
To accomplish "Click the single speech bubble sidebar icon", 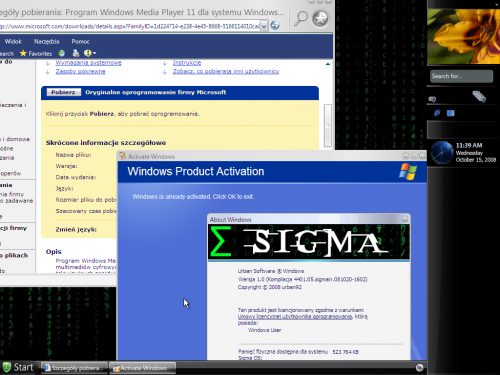I will point(432,99).
